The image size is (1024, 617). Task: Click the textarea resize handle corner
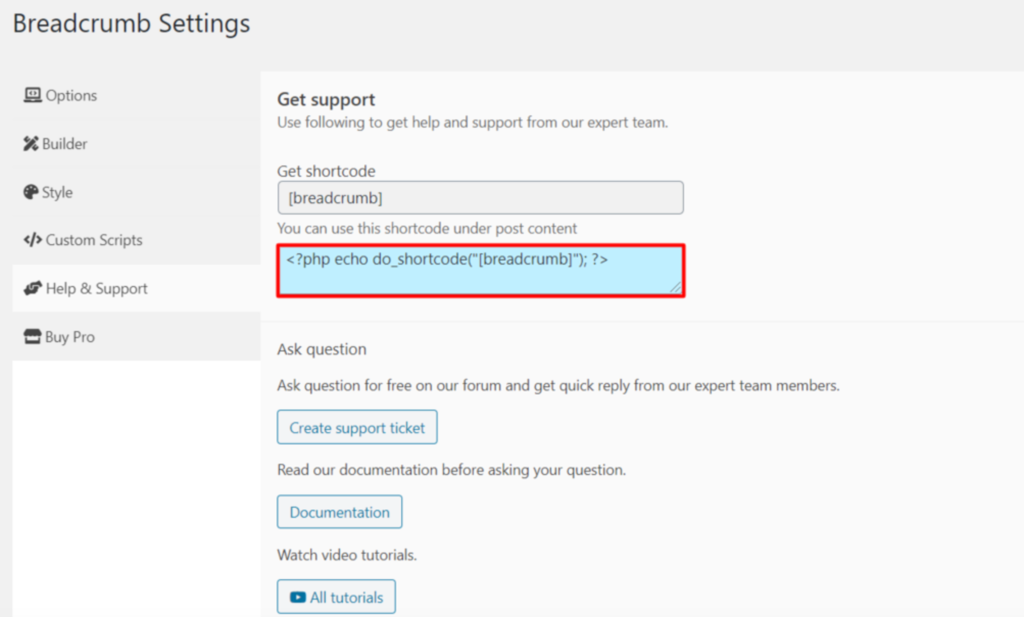tap(676, 288)
